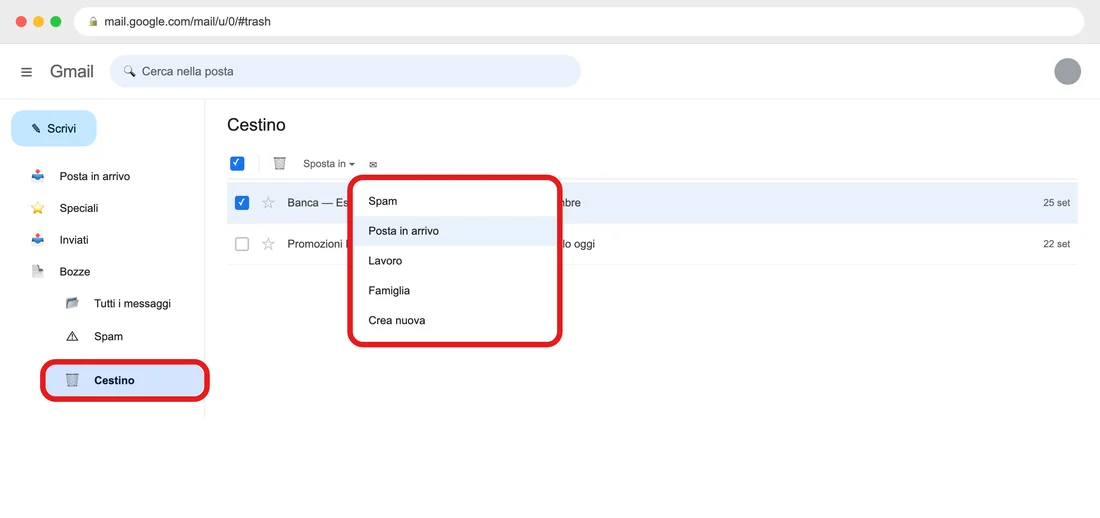Open Inviati in sidebar
The height and width of the screenshot is (518, 1100).
point(74,240)
